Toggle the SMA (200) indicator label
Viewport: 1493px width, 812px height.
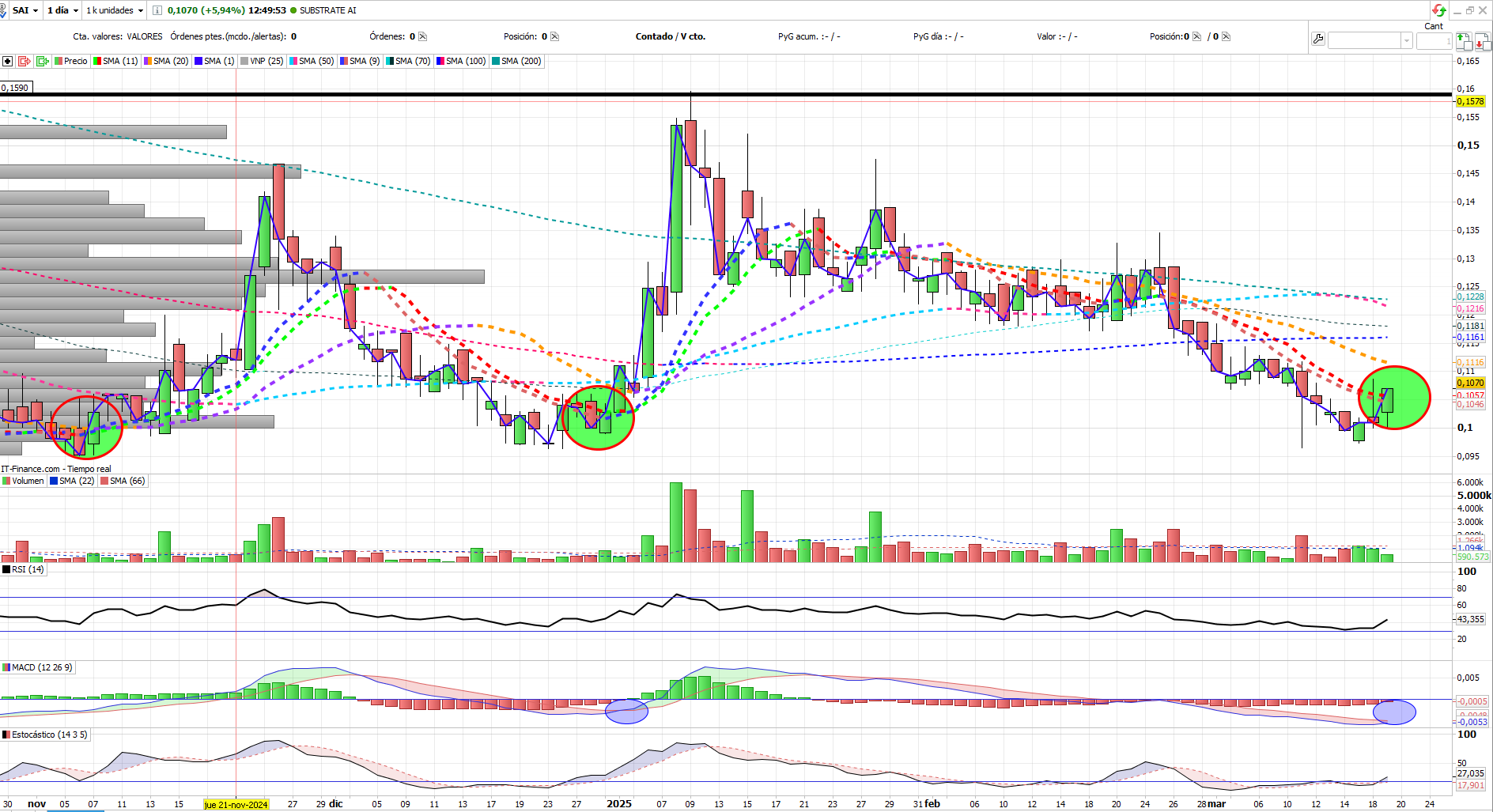tap(516, 61)
